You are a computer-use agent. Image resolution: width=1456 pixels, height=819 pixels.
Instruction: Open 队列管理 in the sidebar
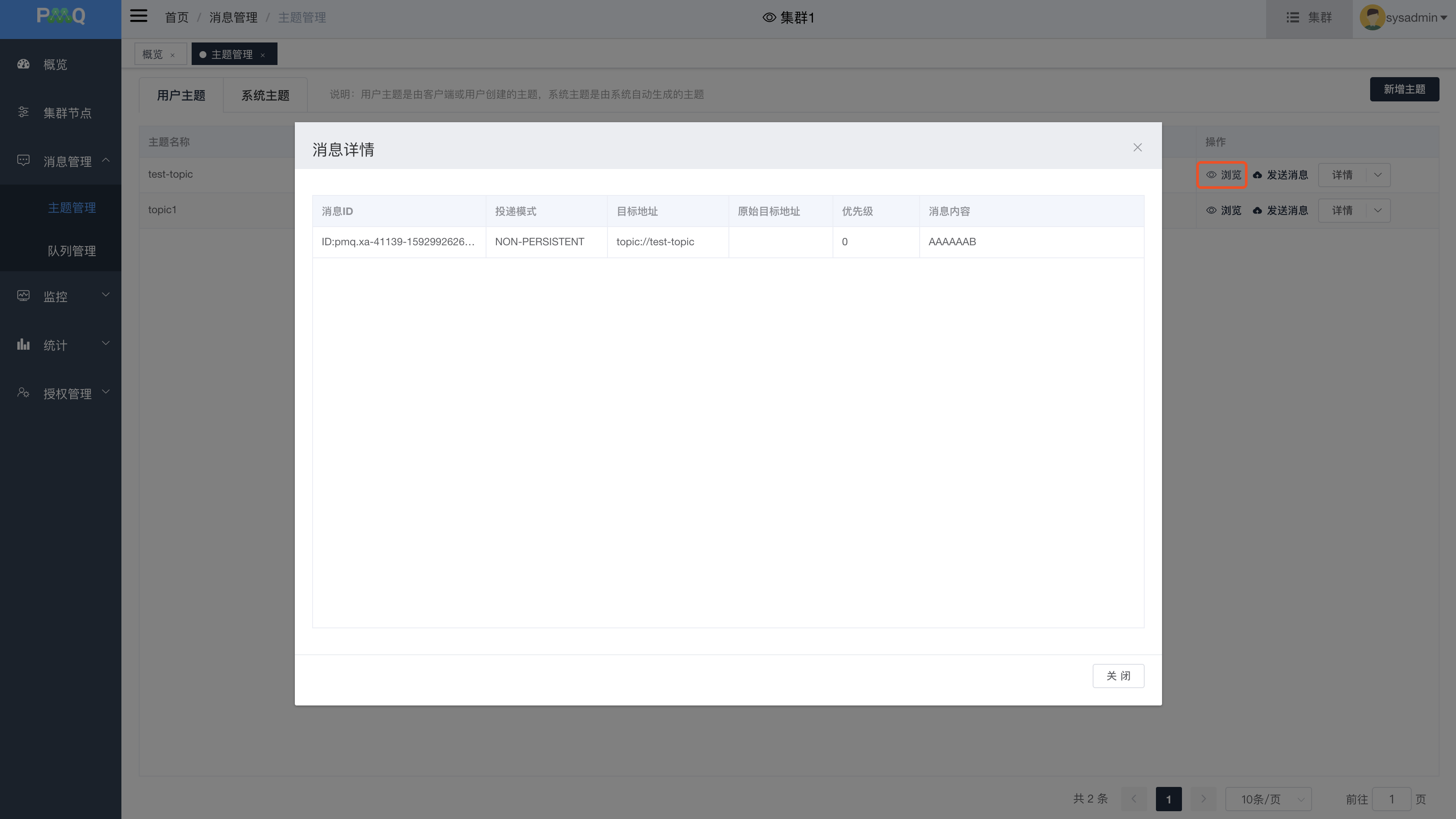[x=71, y=251]
